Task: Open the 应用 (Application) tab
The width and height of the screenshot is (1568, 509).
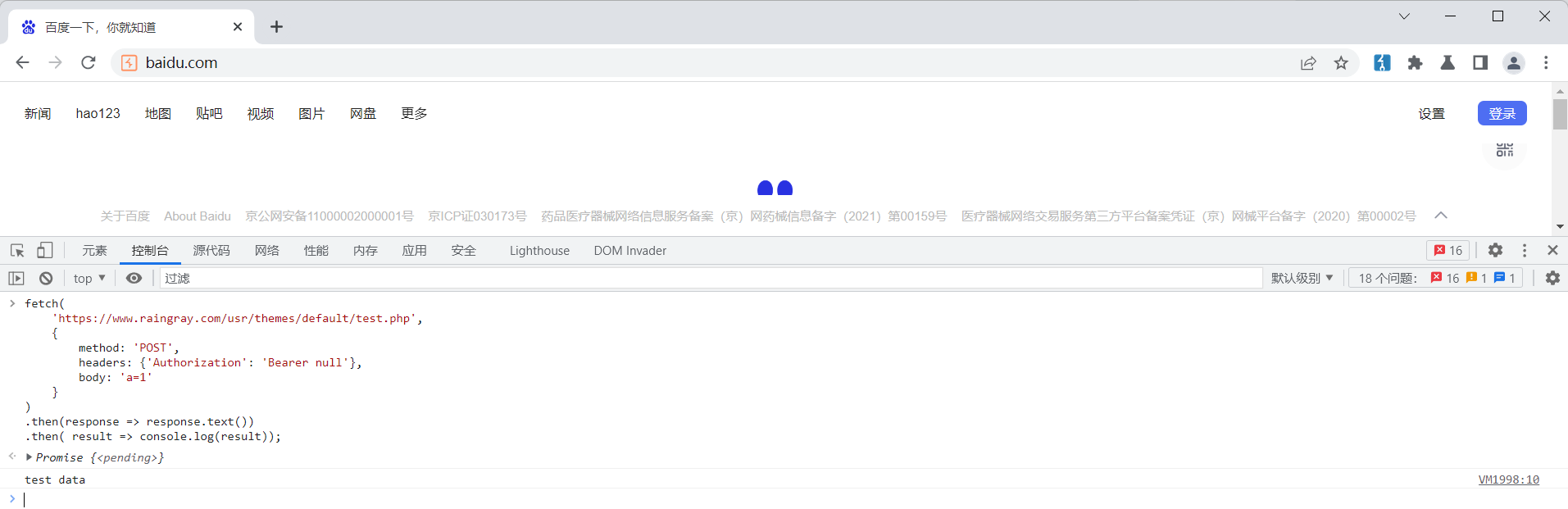Action: 415,251
